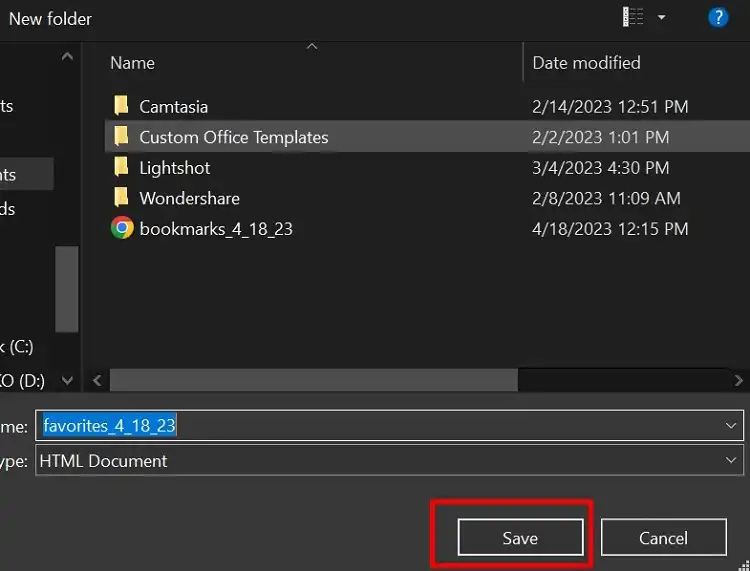
Task: Click the date 4/18/2023 12:15 PM
Action: 610,229
